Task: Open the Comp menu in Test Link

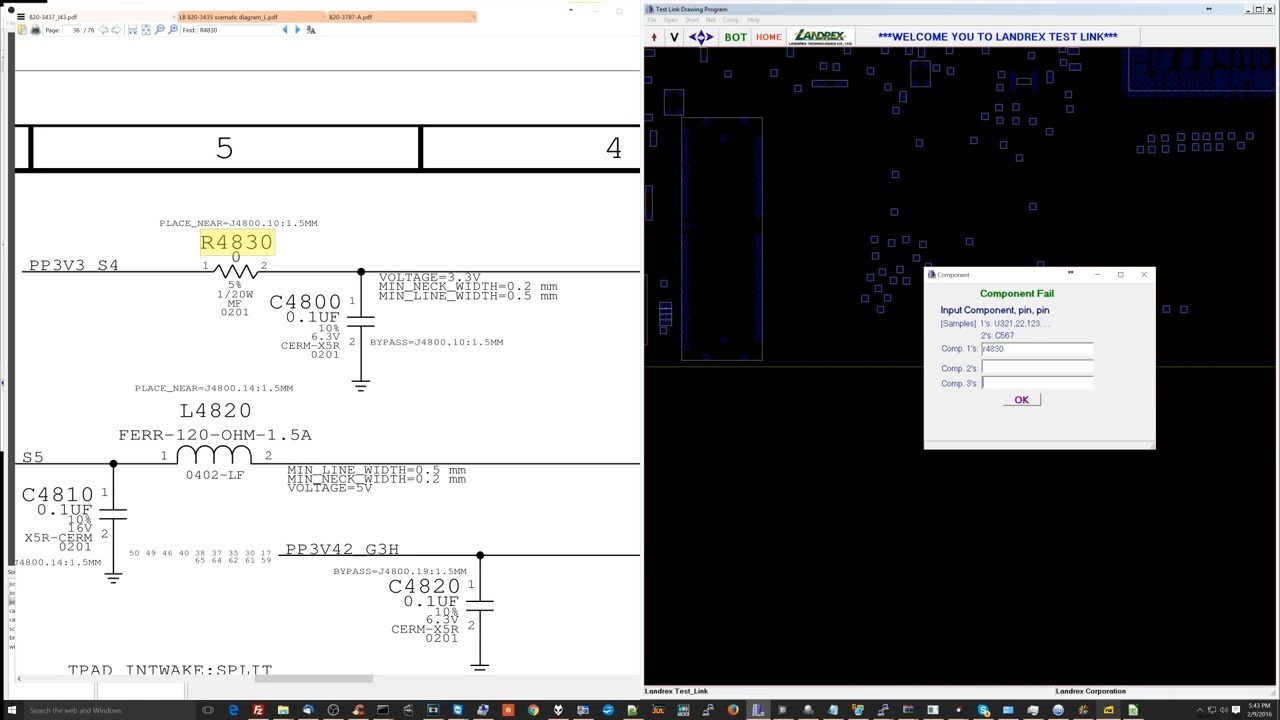Action: pos(731,20)
